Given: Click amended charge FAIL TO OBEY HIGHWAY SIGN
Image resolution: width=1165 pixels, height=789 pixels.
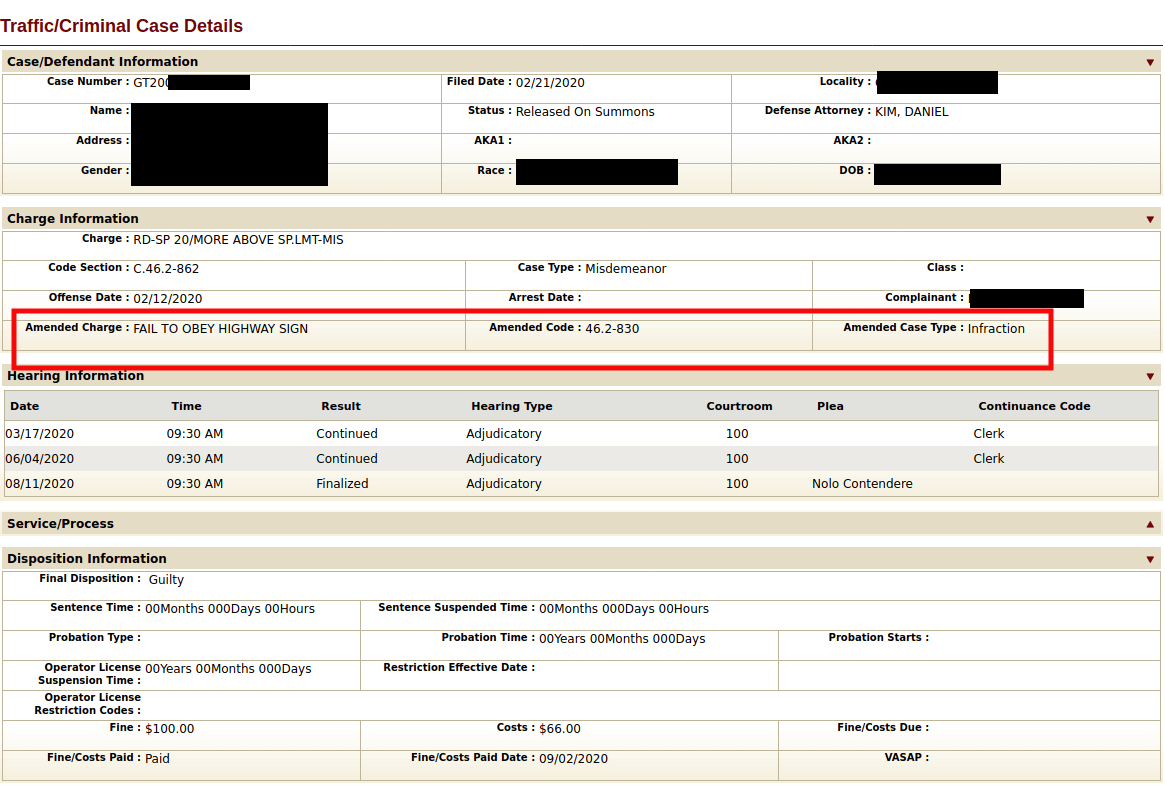Looking at the screenshot, I should [x=221, y=328].
